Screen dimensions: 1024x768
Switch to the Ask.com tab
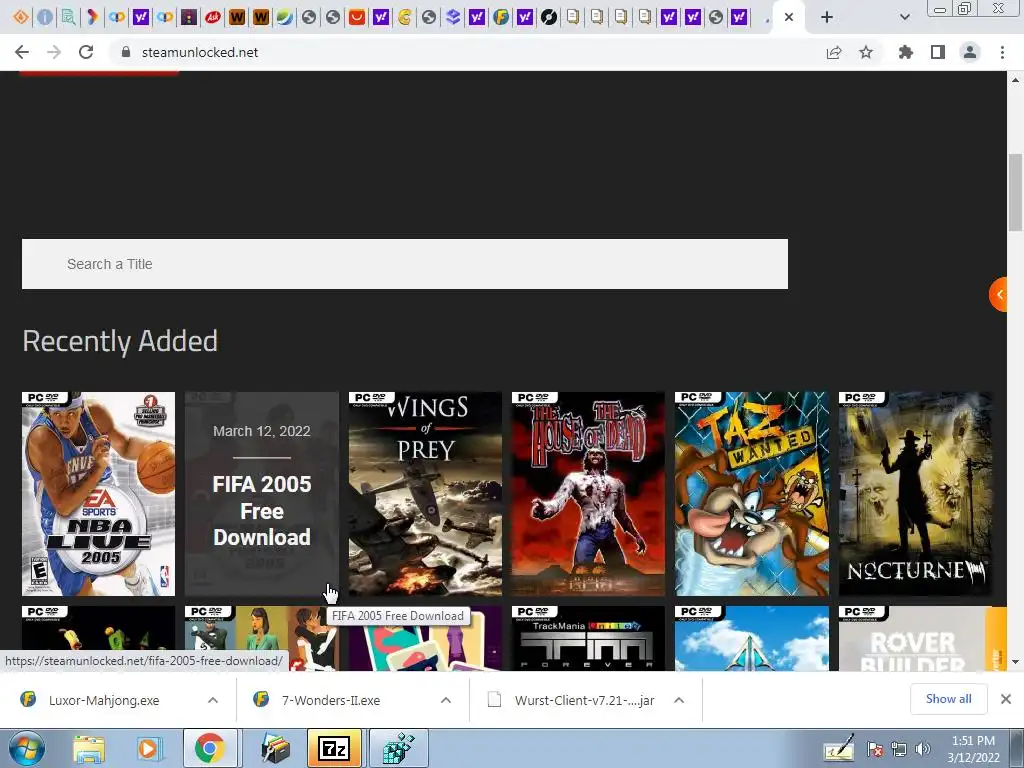(213, 17)
